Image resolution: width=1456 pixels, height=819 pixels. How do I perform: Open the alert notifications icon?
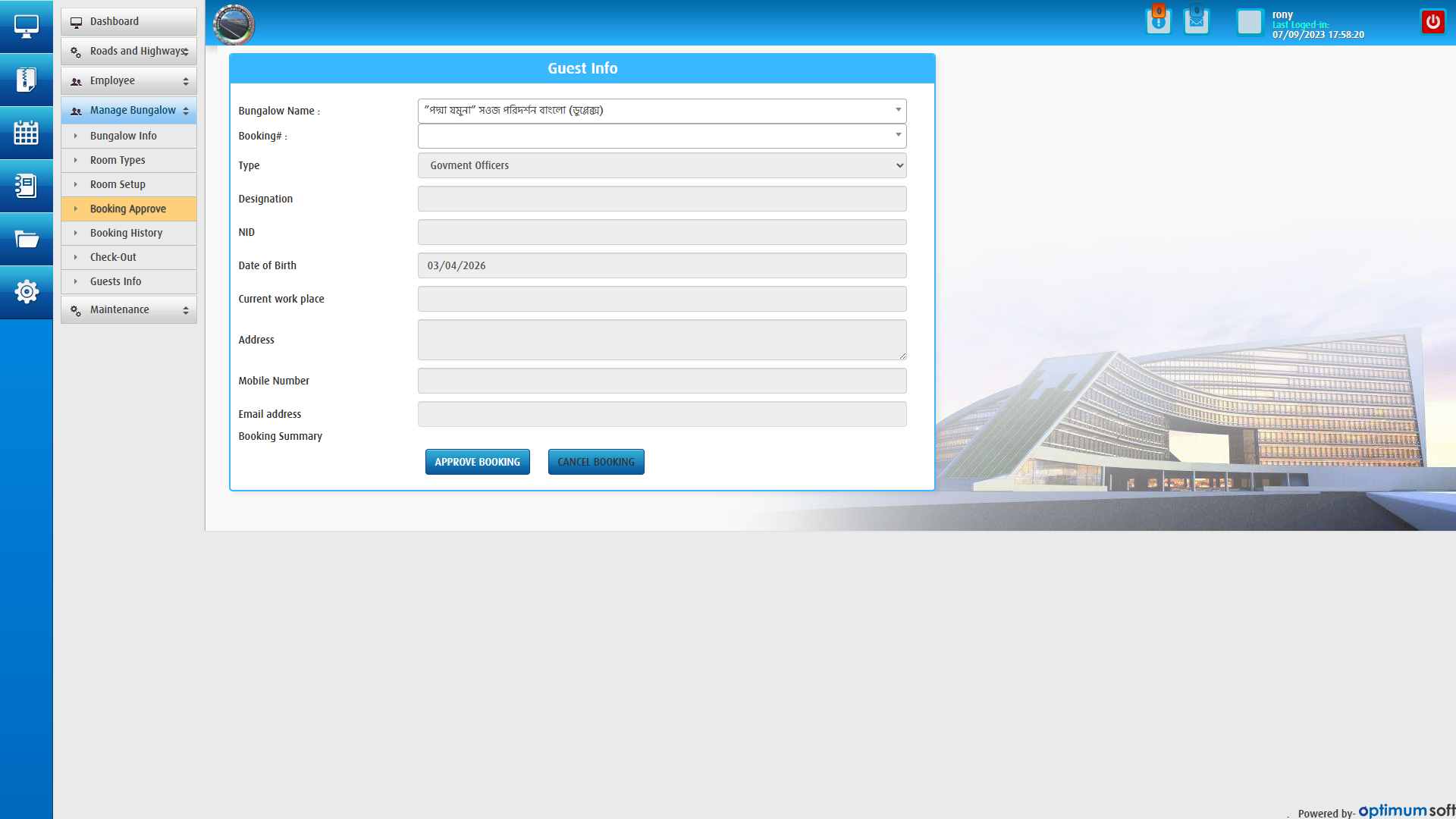[1158, 21]
